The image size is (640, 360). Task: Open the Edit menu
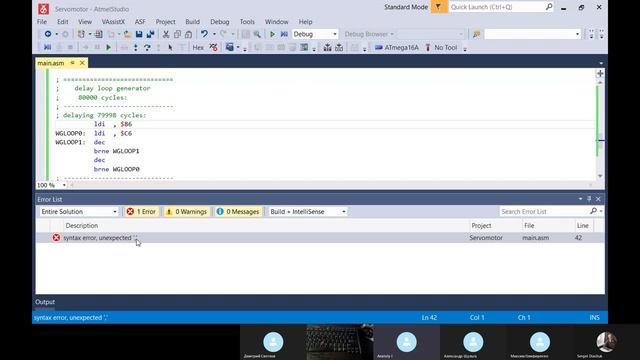(x=62, y=22)
